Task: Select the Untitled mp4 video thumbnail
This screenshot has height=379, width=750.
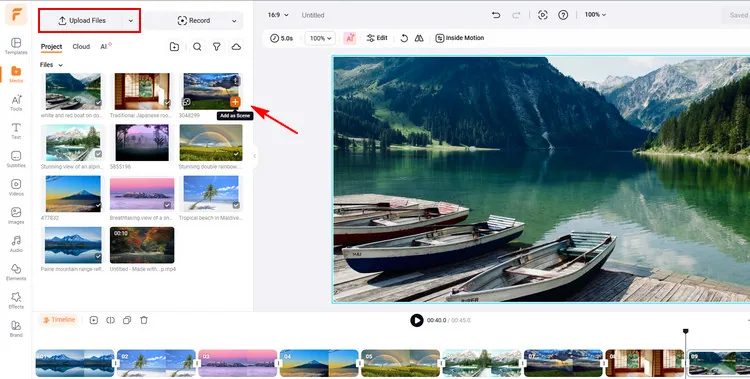Action: pos(142,245)
